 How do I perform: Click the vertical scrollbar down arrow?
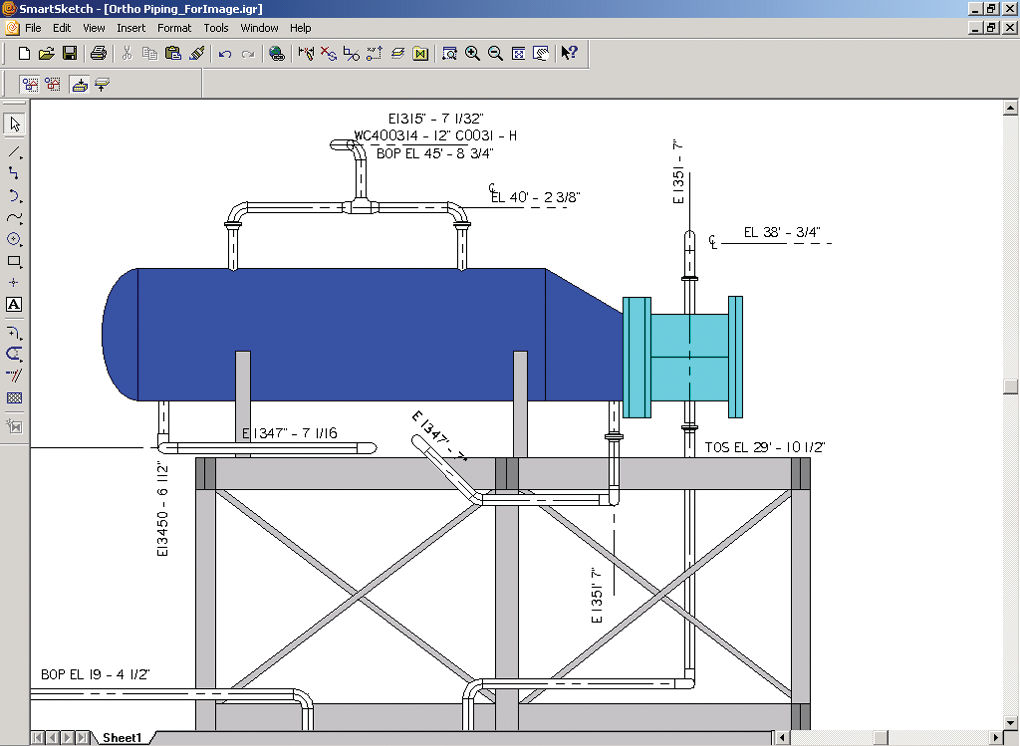tap(1010, 722)
